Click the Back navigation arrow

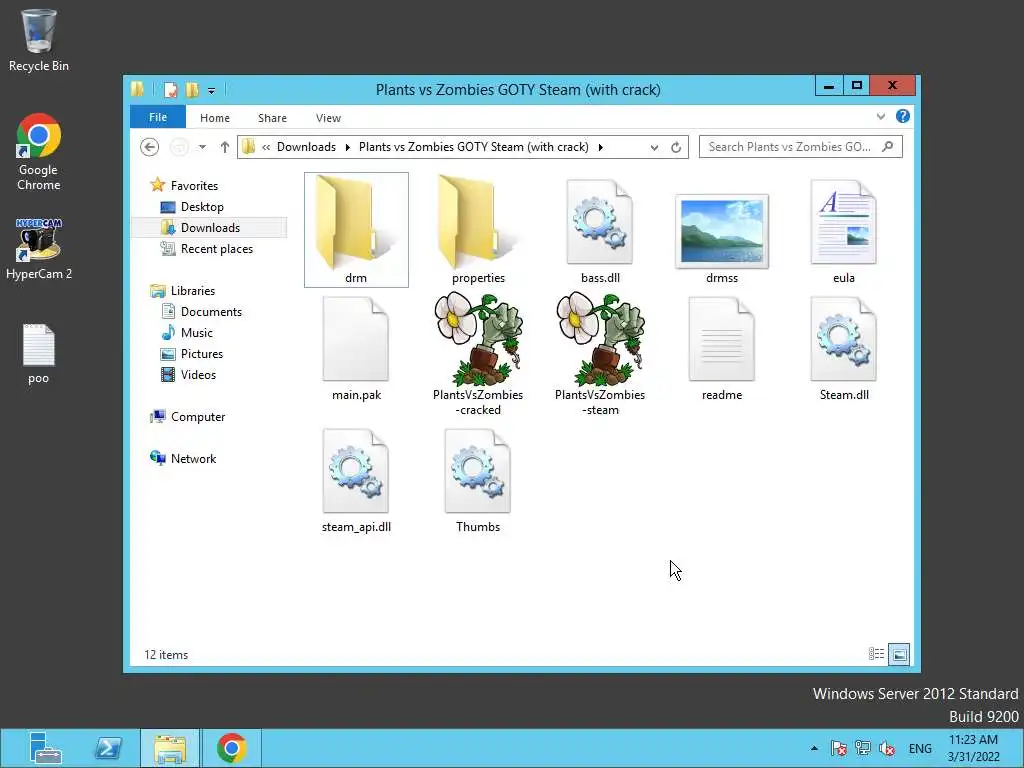coord(150,147)
